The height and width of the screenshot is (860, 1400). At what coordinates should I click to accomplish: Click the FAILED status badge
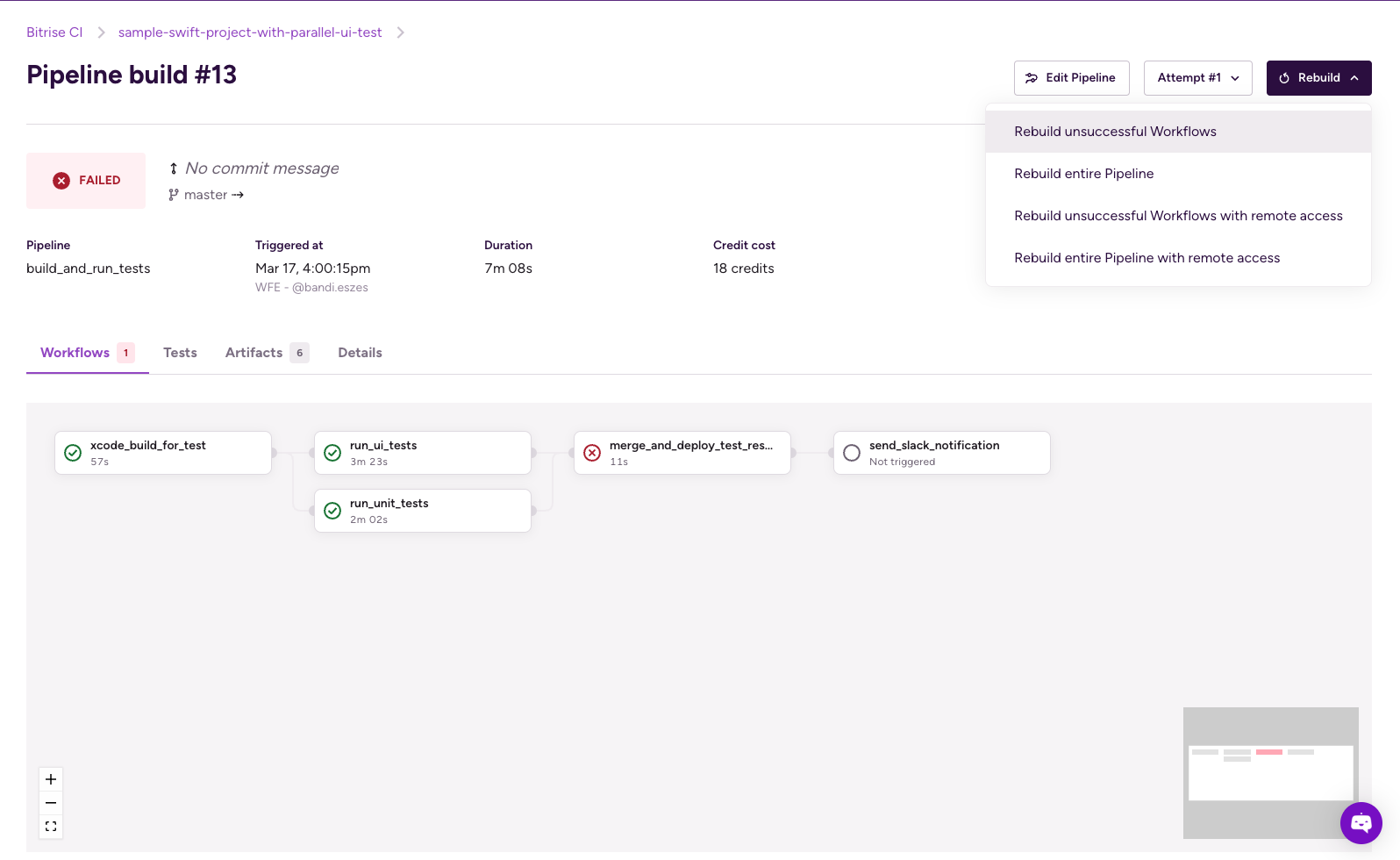(x=86, y=181)
